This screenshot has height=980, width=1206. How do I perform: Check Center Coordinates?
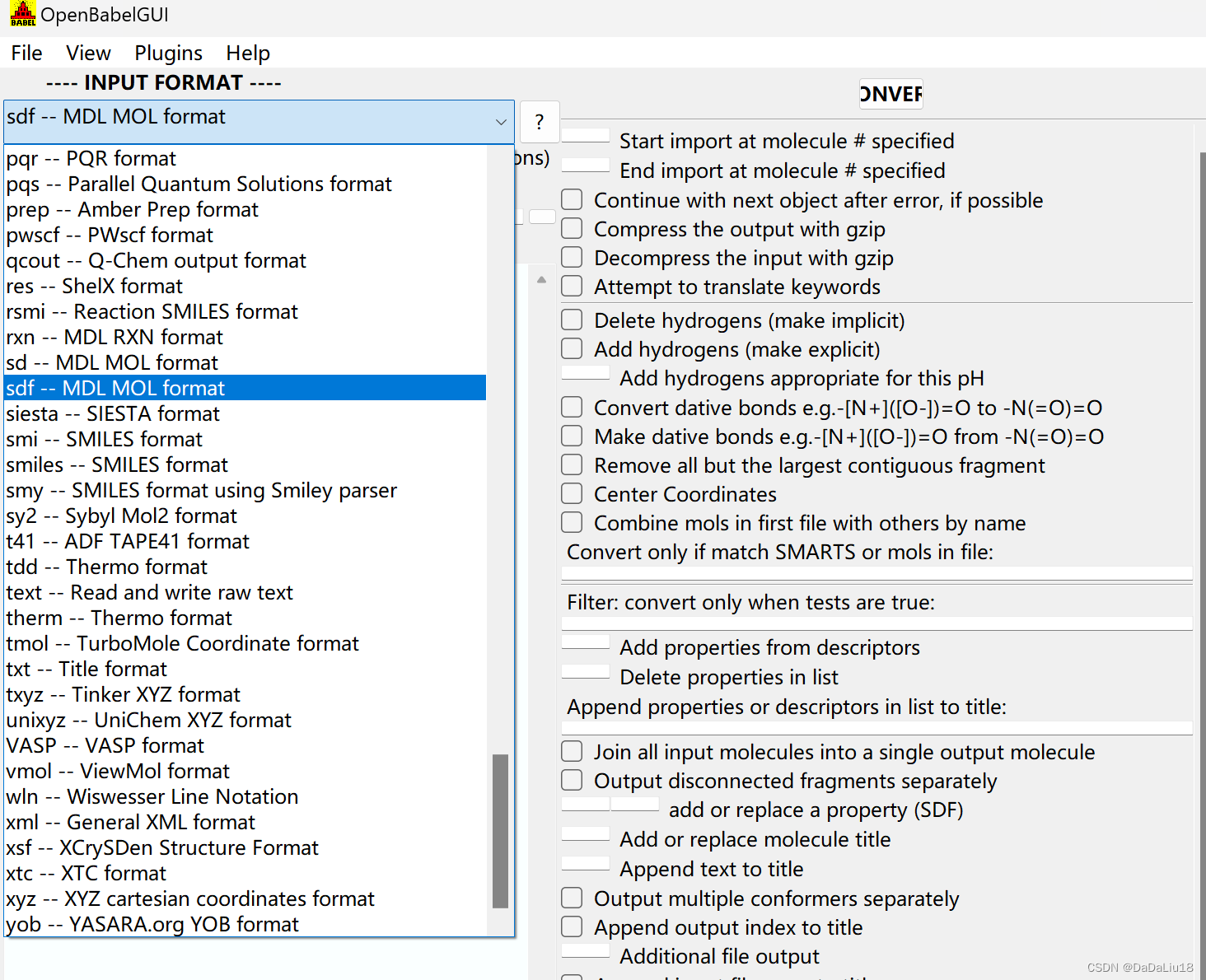pos(572,493)
